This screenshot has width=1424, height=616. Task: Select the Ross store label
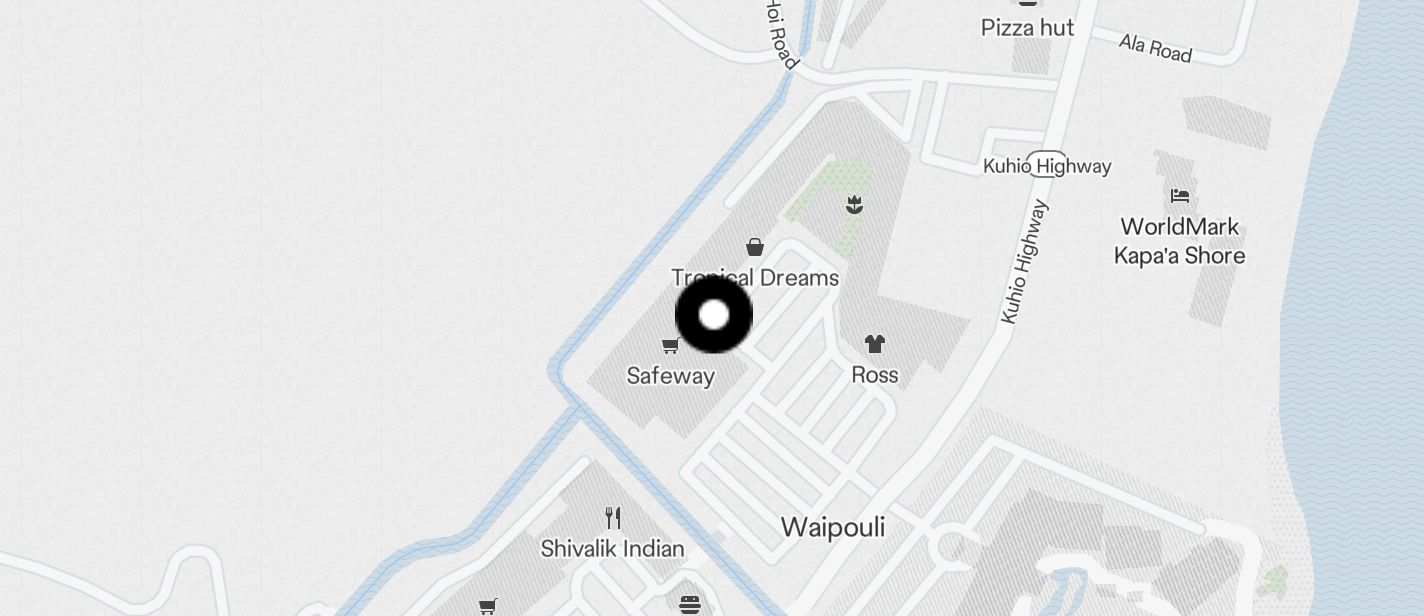coord(875,375)
